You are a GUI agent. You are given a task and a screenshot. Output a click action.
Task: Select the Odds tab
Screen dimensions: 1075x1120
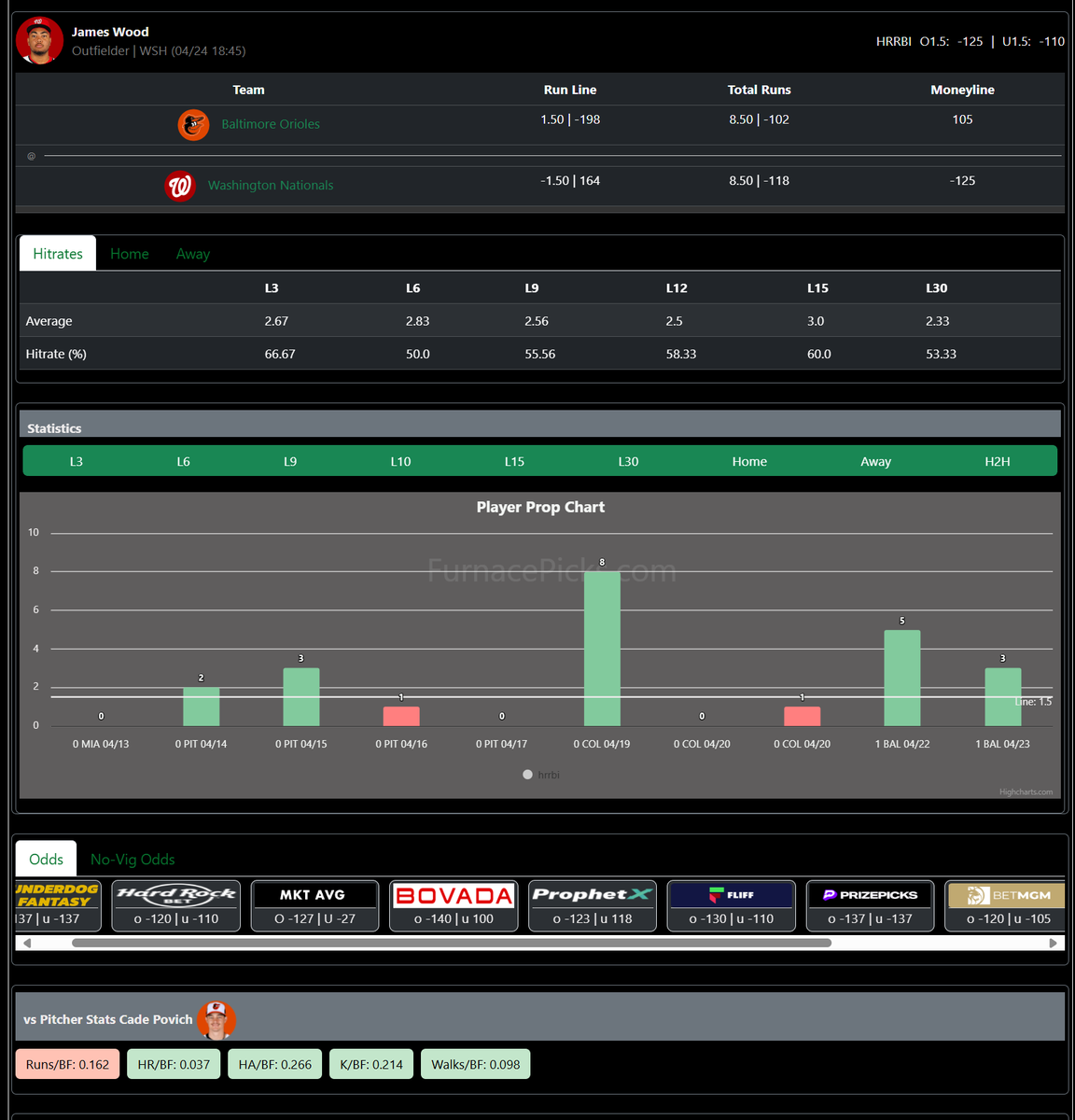[46, 859]
